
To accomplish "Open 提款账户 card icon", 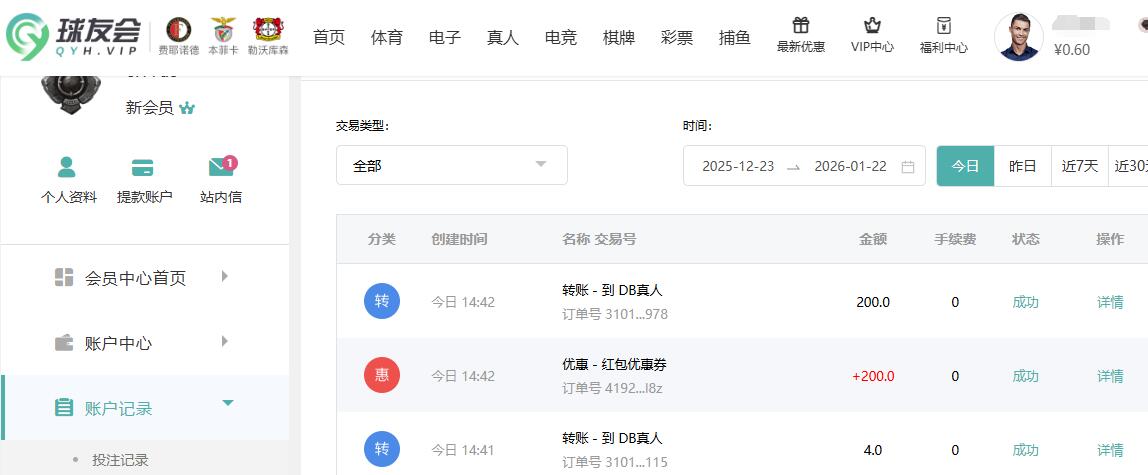I will (143, 167).
